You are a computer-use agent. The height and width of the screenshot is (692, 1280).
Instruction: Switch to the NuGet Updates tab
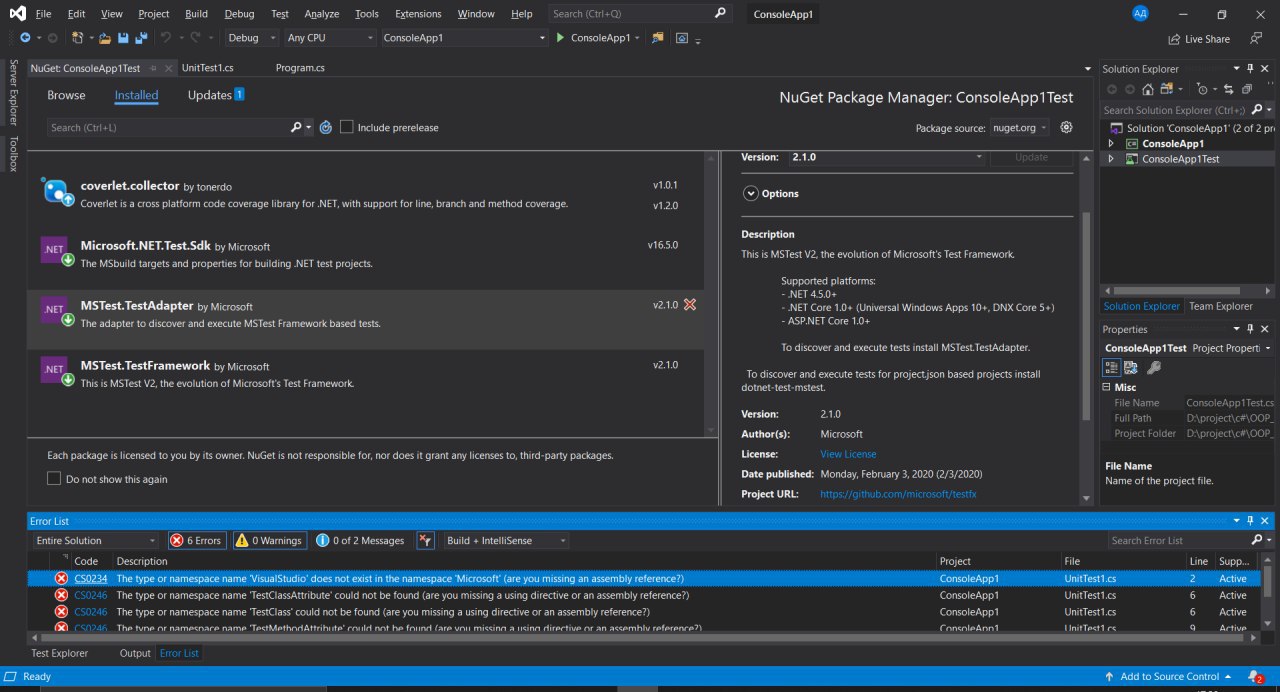215,95
